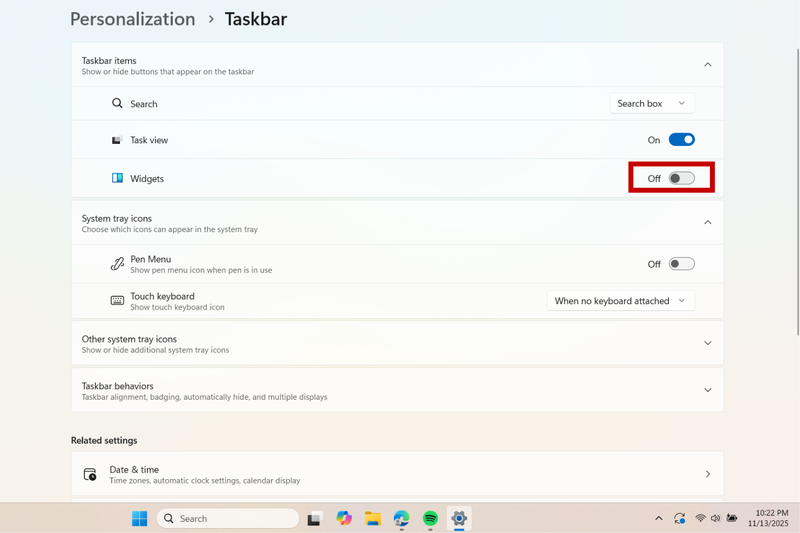Open the Search box dropdown
This screenshot has height=533, width=800.
coord(652,104)
